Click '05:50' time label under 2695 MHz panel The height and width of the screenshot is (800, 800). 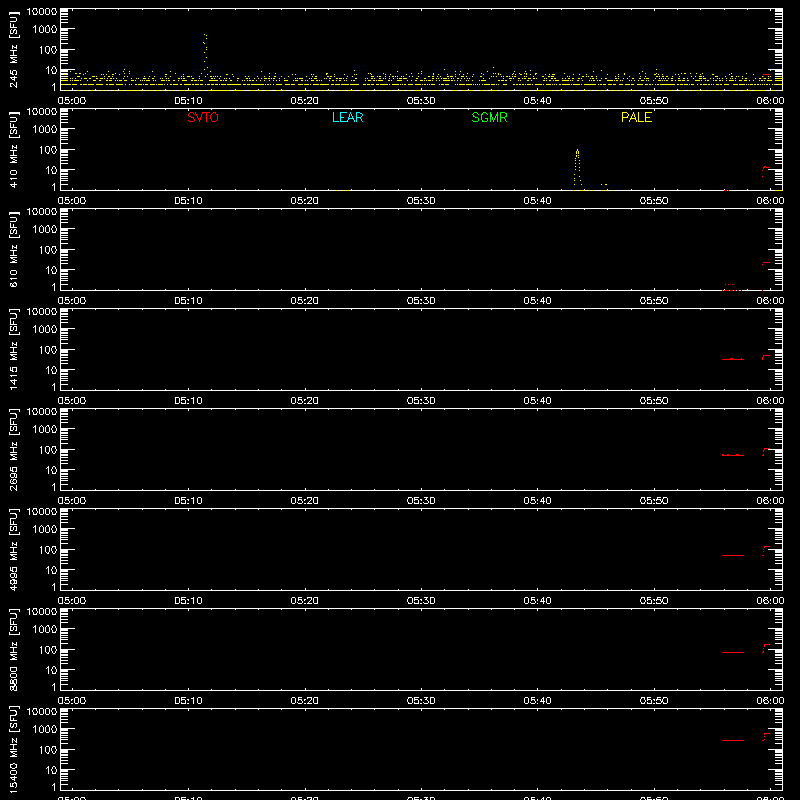click(654, 501)
